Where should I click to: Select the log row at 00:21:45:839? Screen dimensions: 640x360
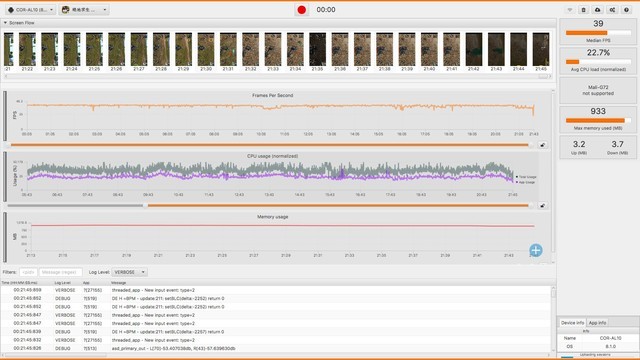[276, 332]
